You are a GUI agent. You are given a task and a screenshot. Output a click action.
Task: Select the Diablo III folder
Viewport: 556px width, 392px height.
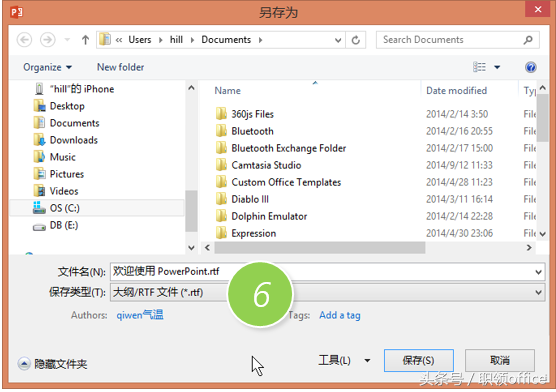pyautogui.click(x=250, y=199)
